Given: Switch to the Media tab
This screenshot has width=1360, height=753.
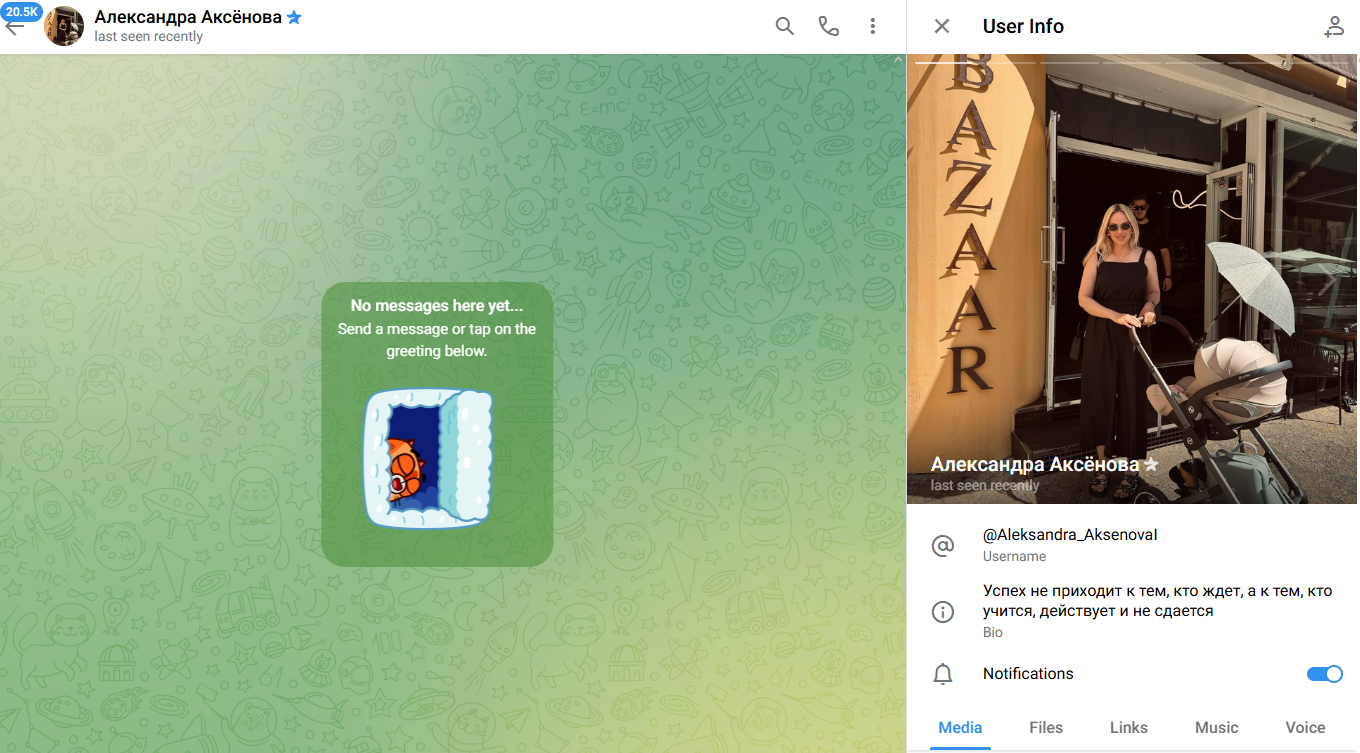Looking at the screenshot, I should point(960,727).
